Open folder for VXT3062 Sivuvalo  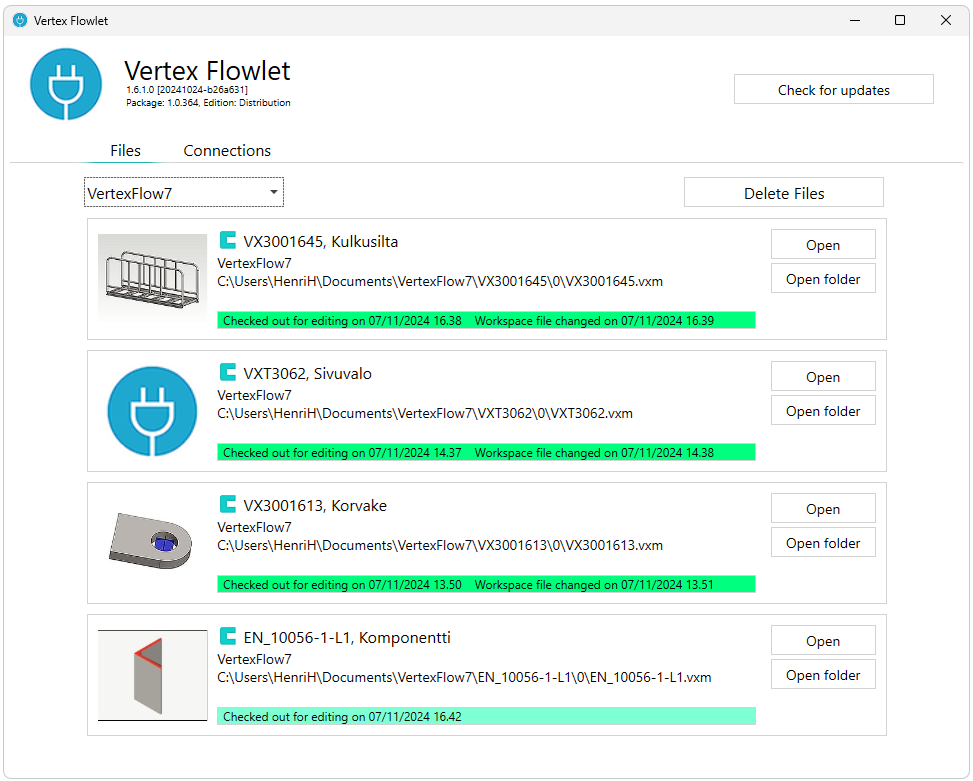tap(822, 411)
